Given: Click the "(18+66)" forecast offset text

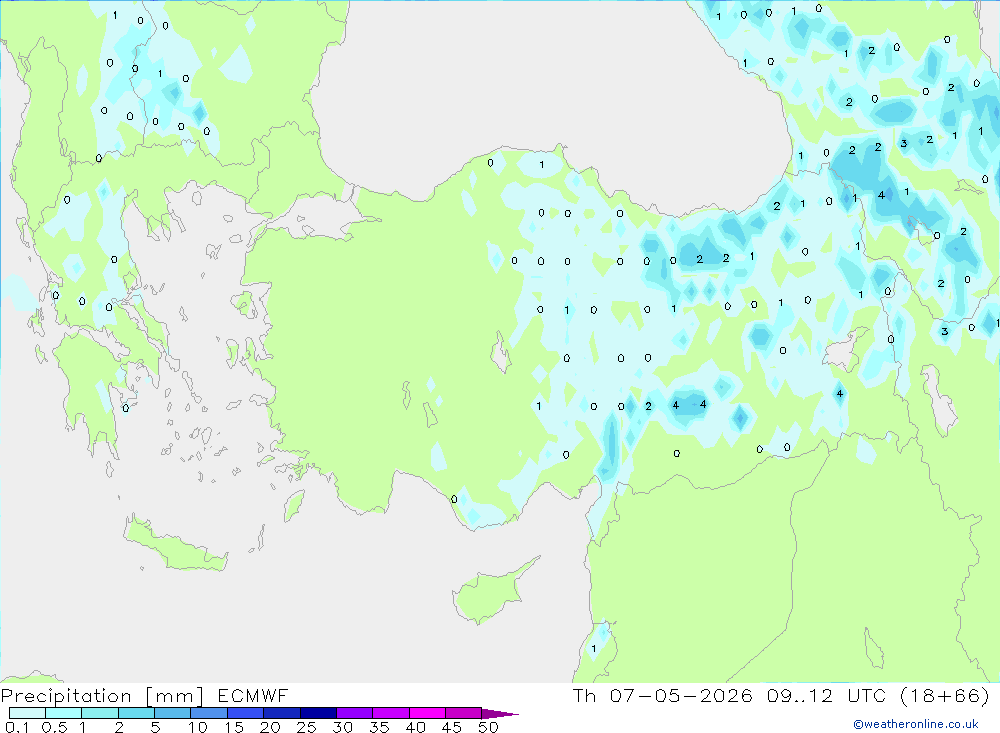Looking at the screenshot, I should pyautogui.click(x=945, y=696).
